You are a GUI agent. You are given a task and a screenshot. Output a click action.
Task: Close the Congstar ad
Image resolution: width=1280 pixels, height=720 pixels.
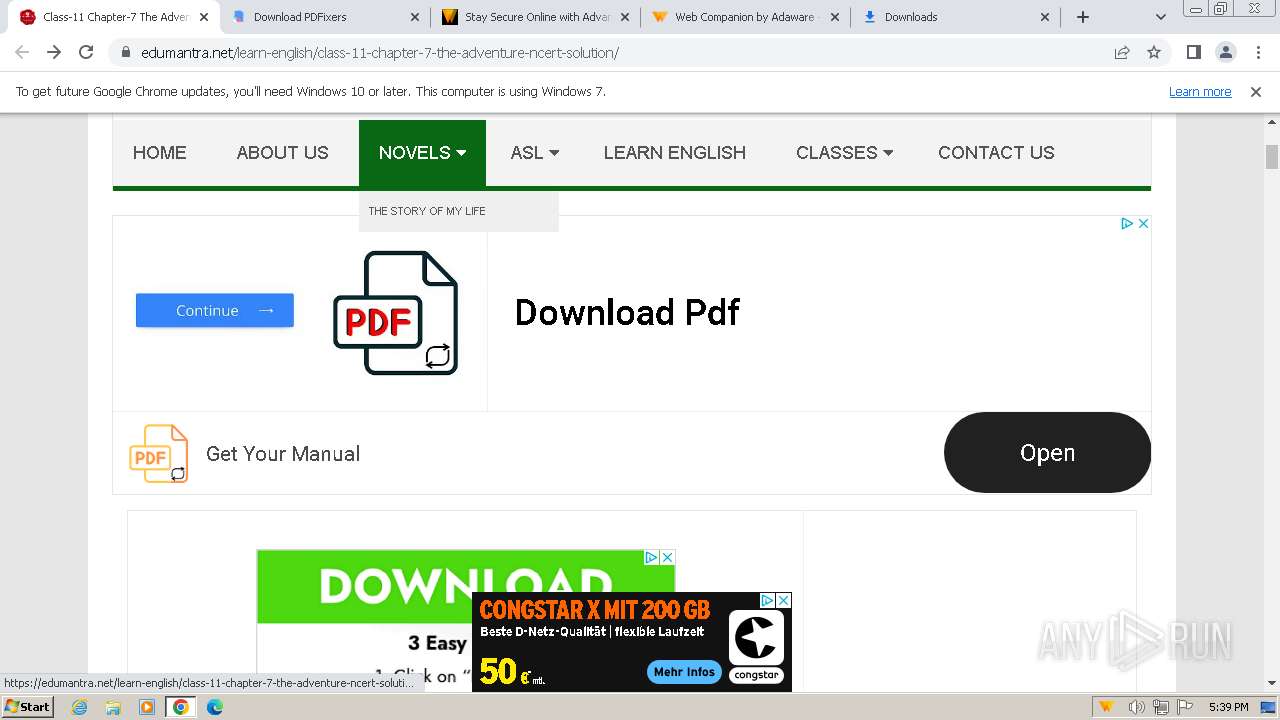click(x=784, y=600)
